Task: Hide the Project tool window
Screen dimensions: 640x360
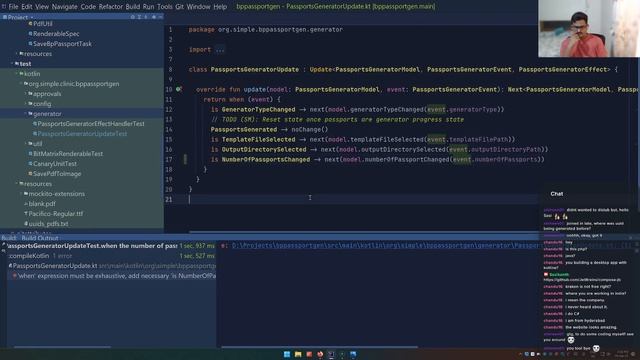Action: click(x=160, y=17)
